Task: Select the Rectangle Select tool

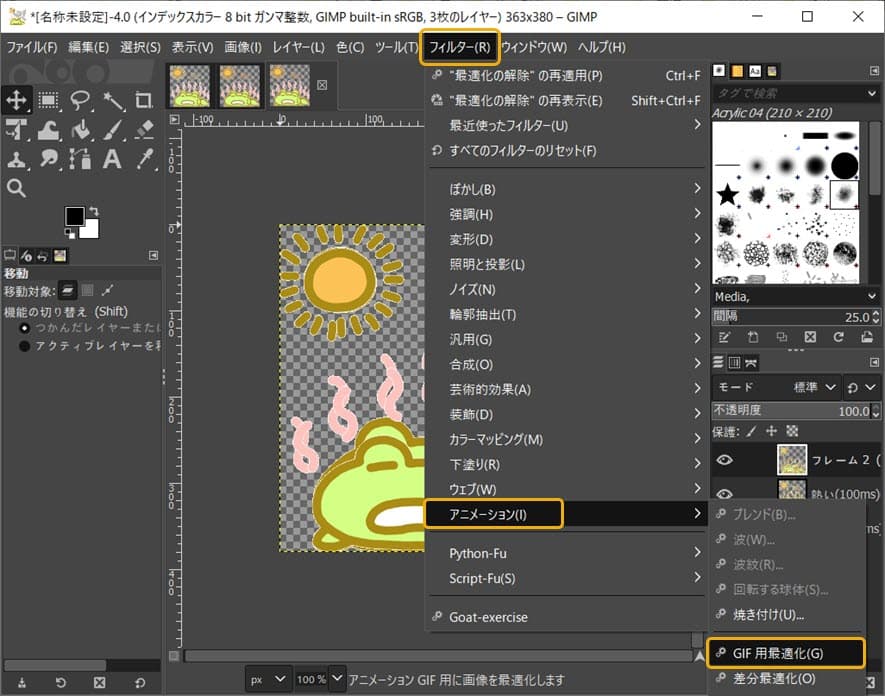Action: click(x=48, y=99)
